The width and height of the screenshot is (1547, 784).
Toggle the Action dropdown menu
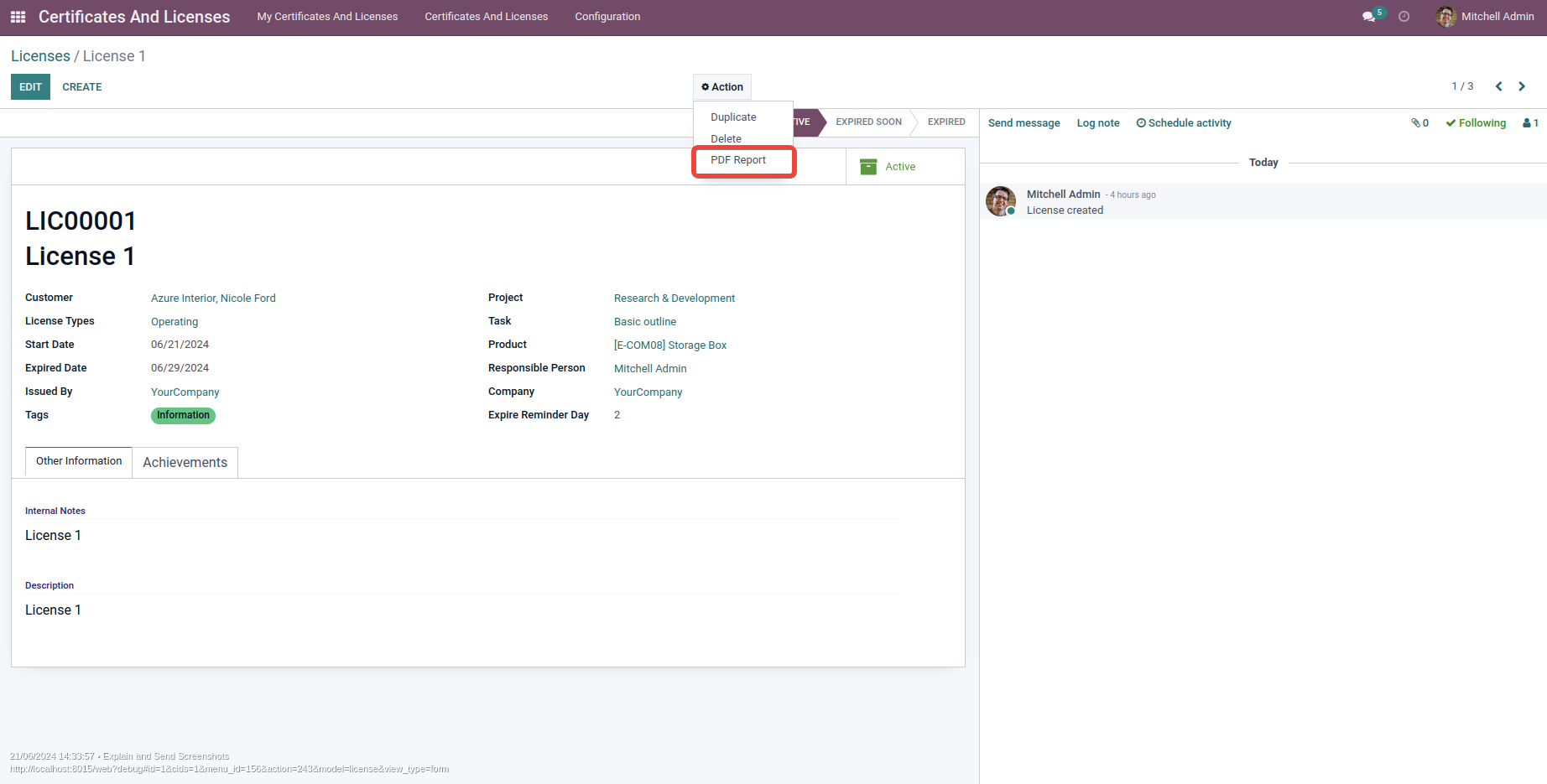click(722, 87)
